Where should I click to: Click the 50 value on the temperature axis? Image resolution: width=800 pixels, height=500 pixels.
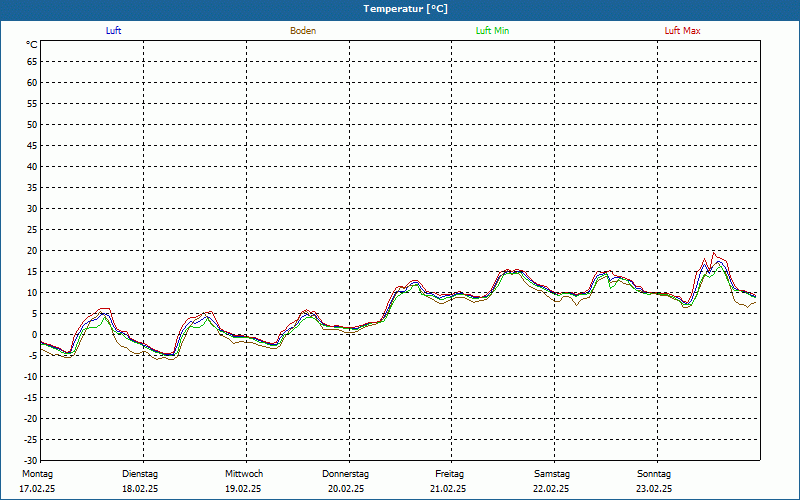pyautogui.click(x=32, y=124)
